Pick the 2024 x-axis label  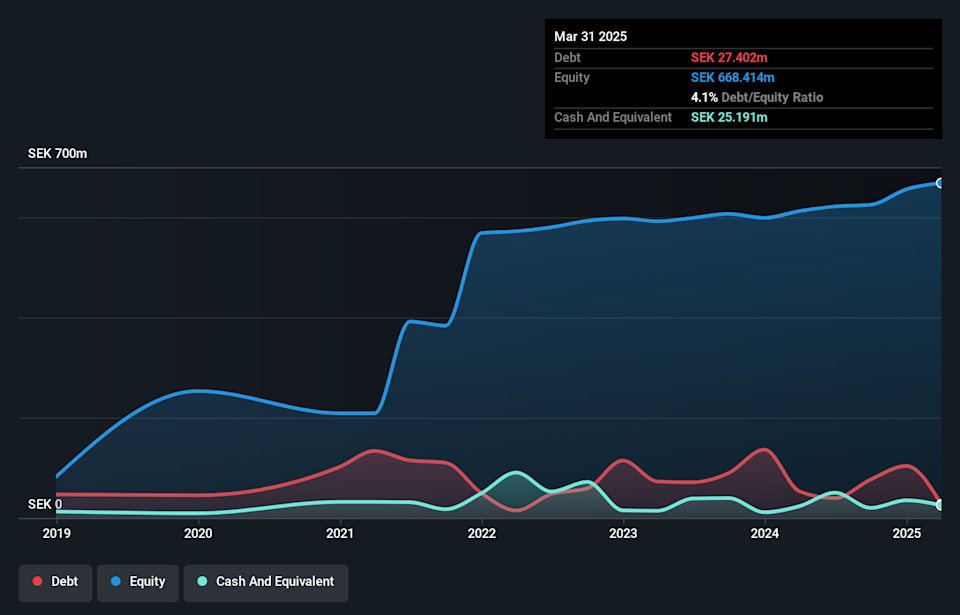(765, 534)
